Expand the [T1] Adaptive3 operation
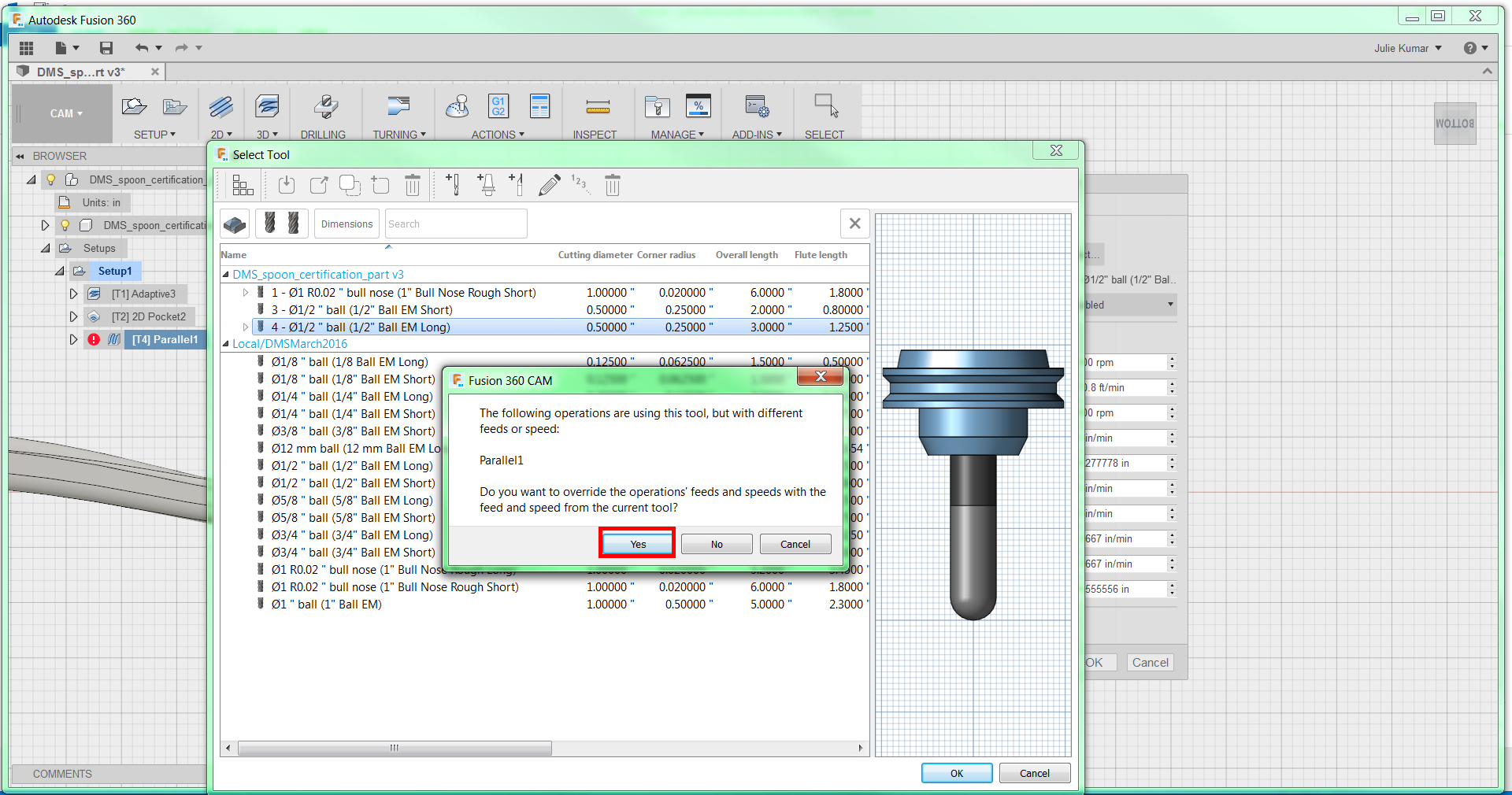This screenshot has height=795, width=1512. coord(73,294)
